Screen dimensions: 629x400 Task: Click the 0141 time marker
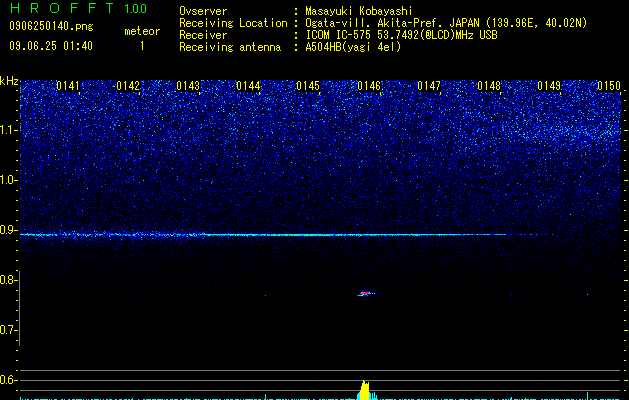[x=67, y=86]
